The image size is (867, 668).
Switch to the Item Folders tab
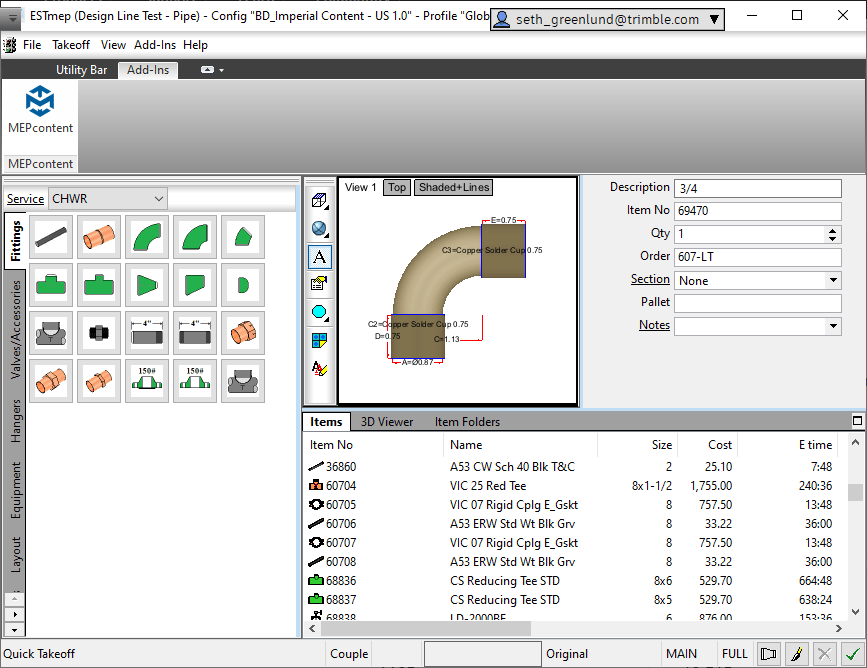click(x=467, y=422)
